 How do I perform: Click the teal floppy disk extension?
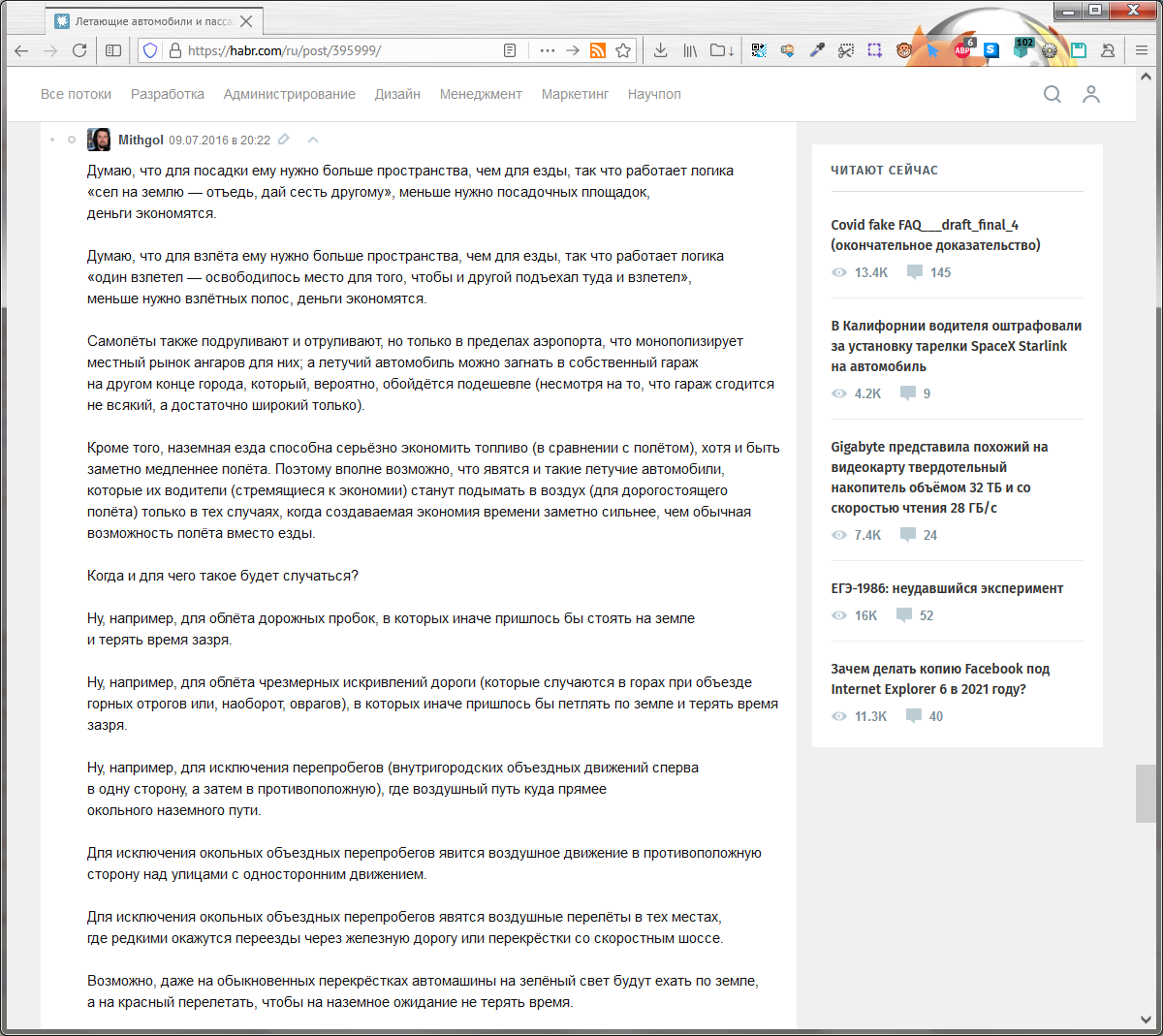1079,50
